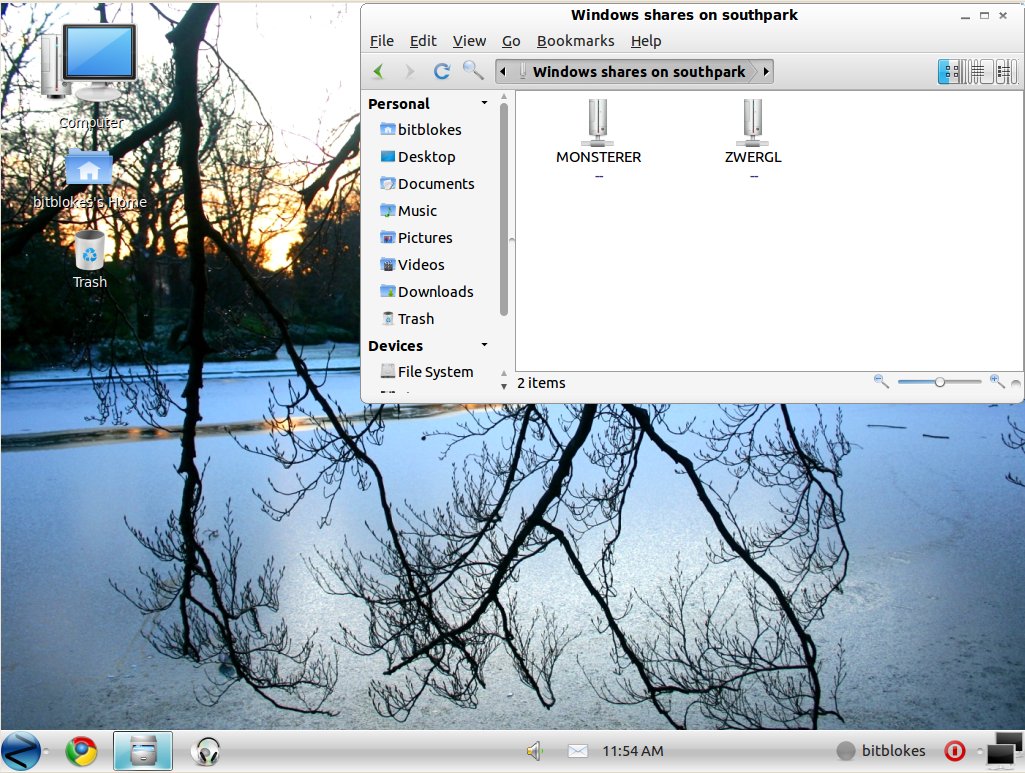Screen dimensions: 1025x773
Task: Open the Bookmarks menu
Action: click(x=575, y=41)
